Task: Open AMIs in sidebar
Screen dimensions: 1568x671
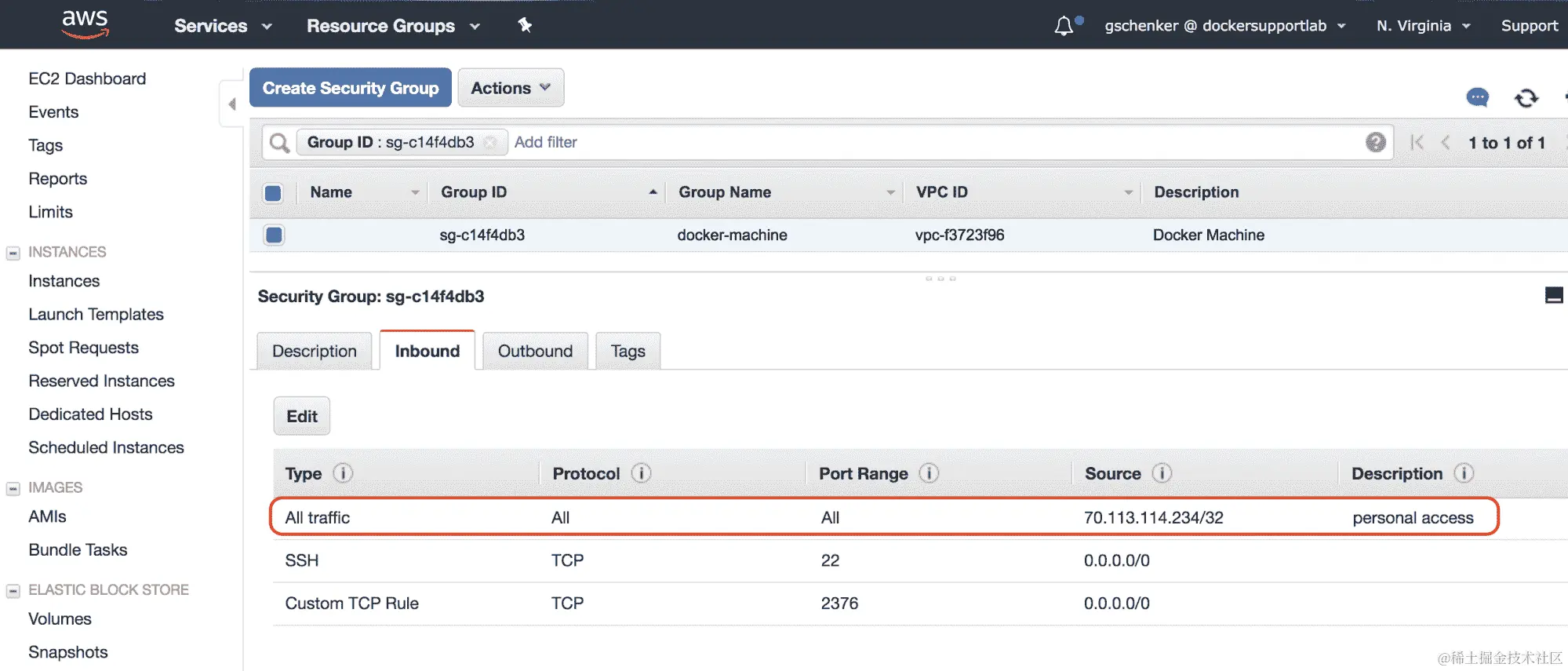Action: (x=47, y=516)
